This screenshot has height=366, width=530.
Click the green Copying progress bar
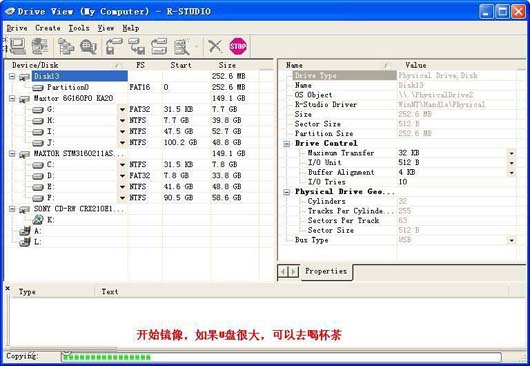(x=281, y=357)
